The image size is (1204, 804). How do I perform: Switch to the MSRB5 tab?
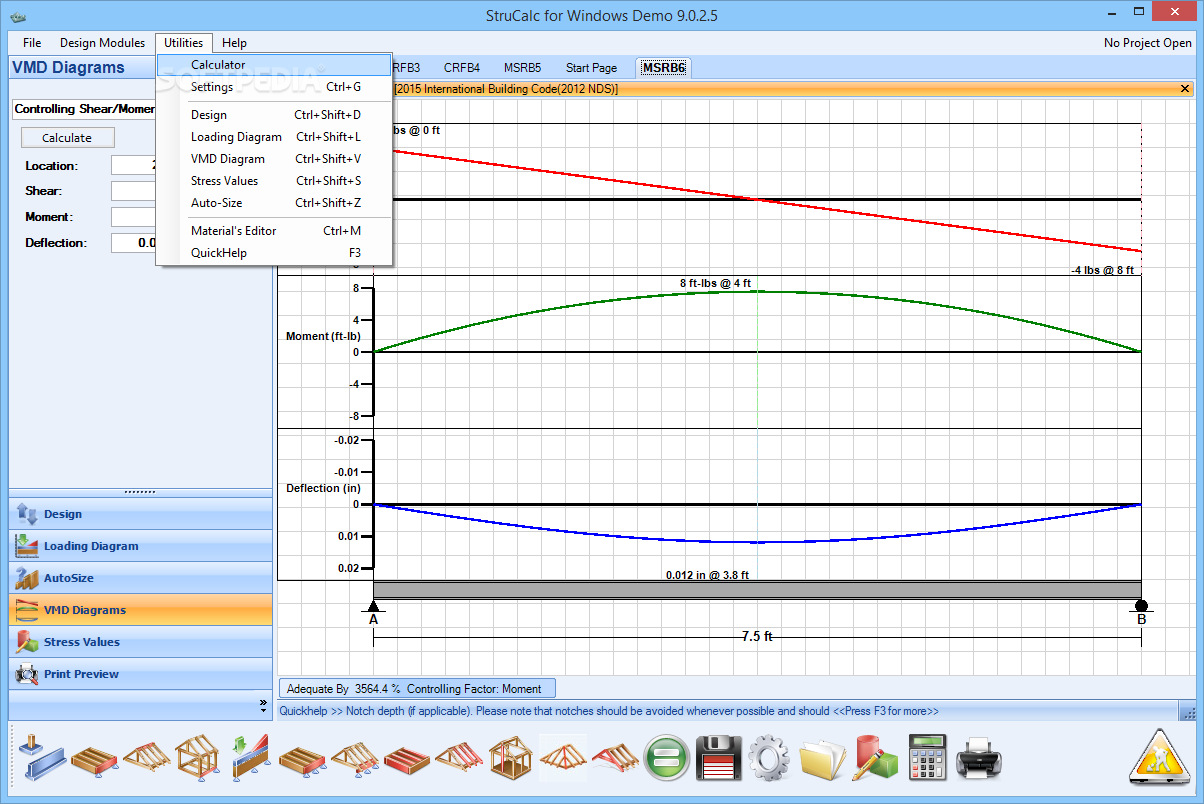(x=522, y=68)
